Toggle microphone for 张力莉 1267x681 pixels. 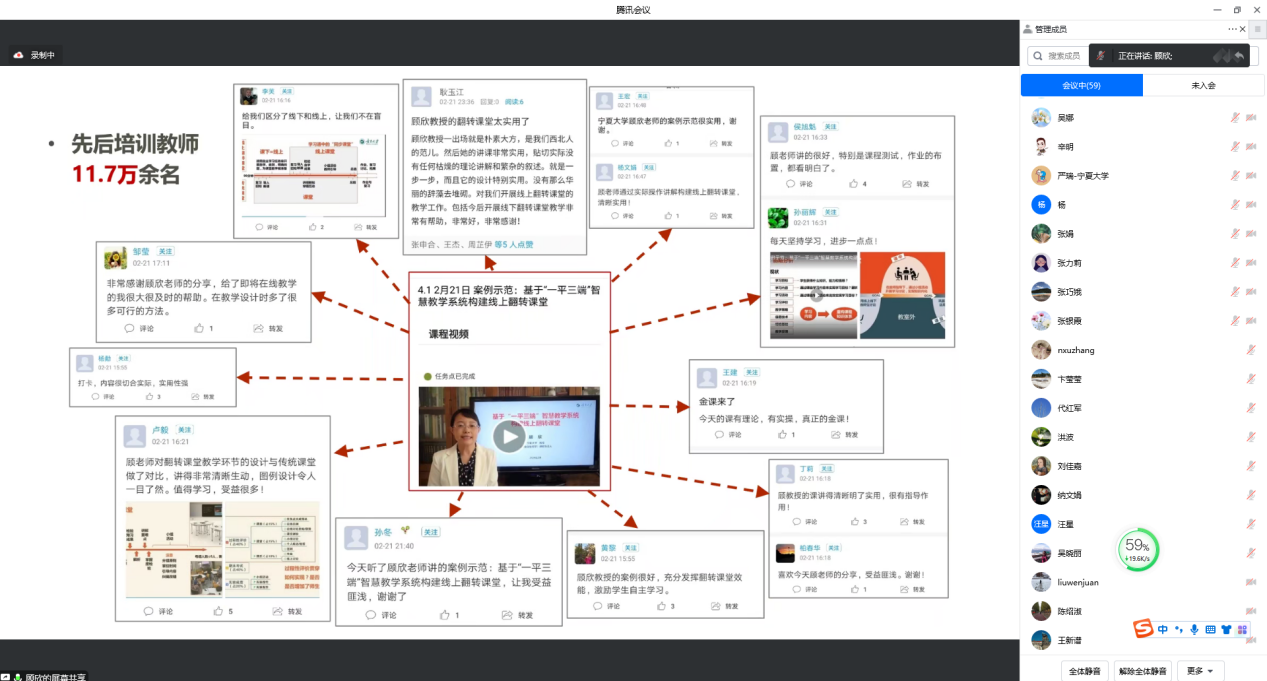[1235, 263]
